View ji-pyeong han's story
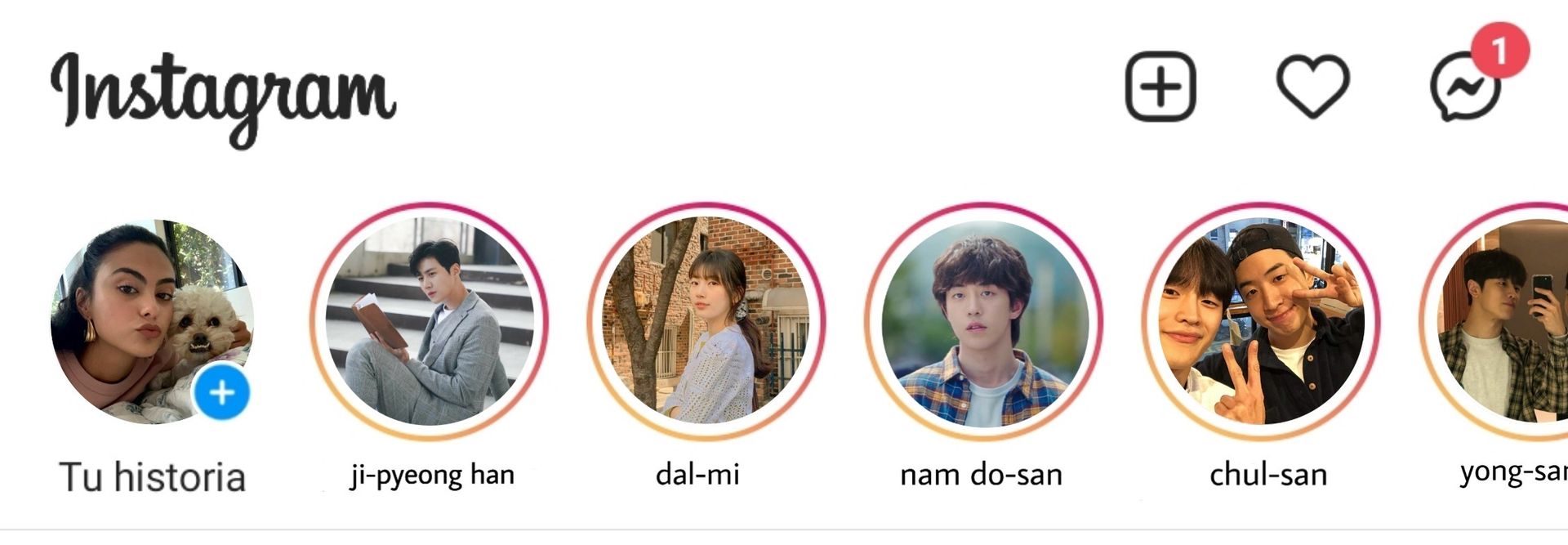The height and width of the screenshot is (545, 1568). click(430, 321)
